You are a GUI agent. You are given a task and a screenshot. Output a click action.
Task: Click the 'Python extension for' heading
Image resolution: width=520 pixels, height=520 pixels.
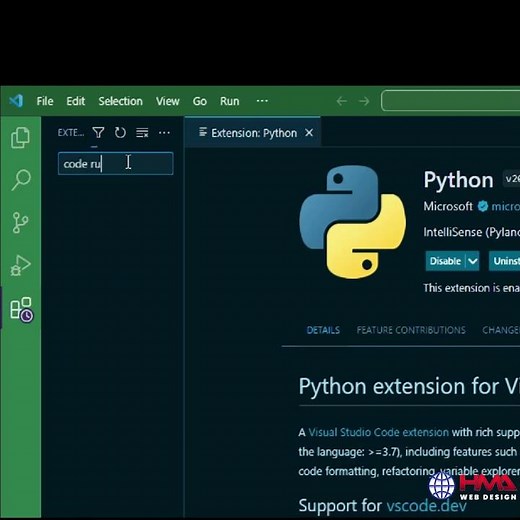point(409,387)
